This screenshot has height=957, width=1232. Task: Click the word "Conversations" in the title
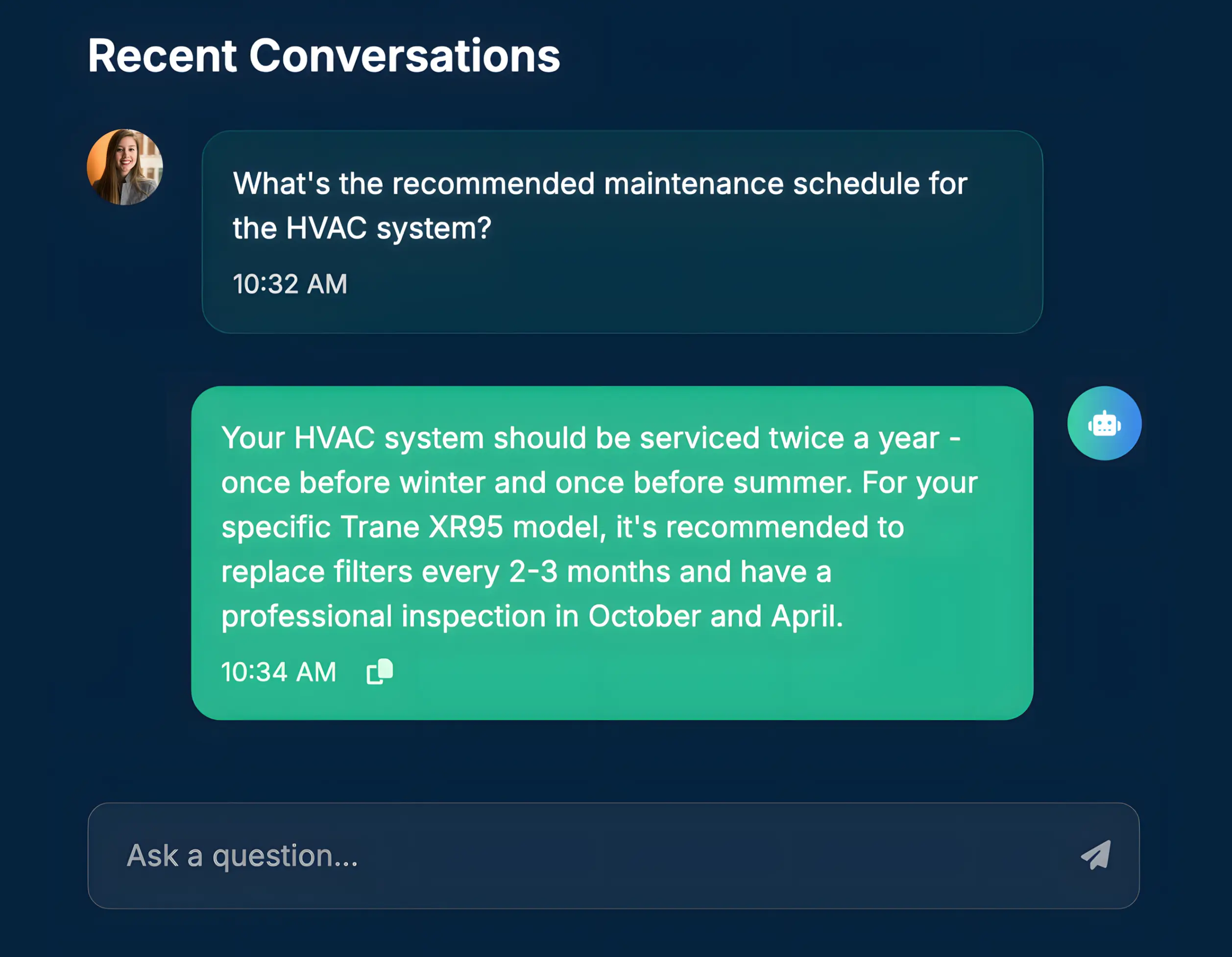[405, 56]
